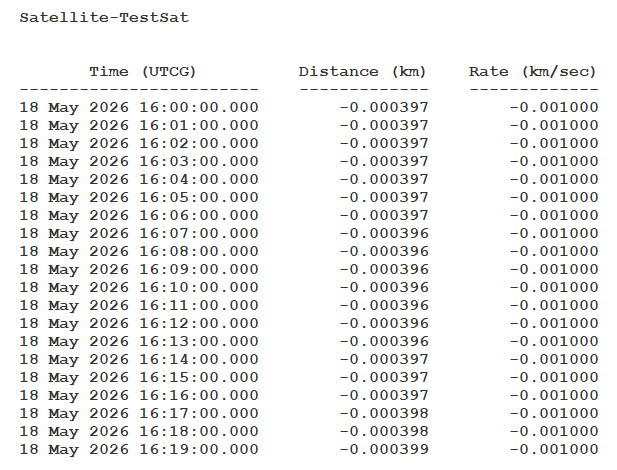This screenshot has height=470, width=617.
Task: Click the rate value at 16:18:00.000
Action: point(554,431)
